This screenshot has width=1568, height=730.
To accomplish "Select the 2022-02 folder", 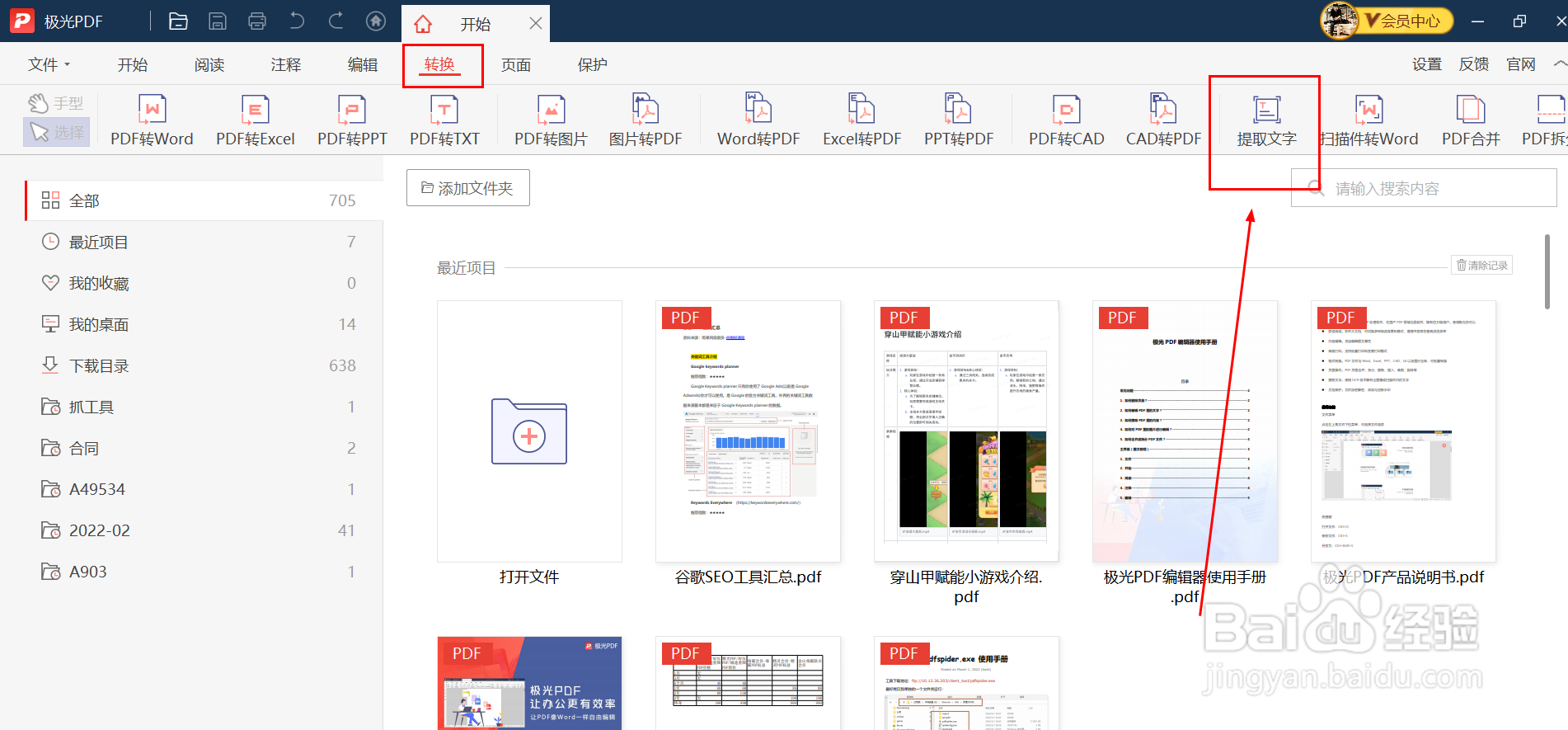I will point(204,530).
